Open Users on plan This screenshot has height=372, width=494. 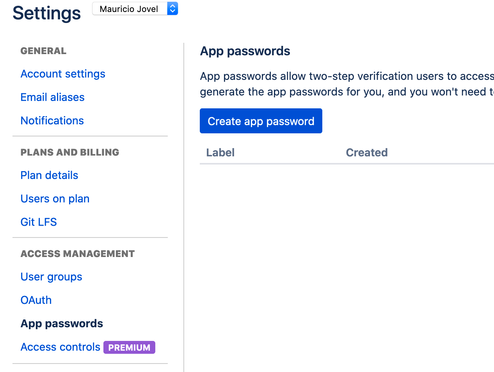coord(55,198)
